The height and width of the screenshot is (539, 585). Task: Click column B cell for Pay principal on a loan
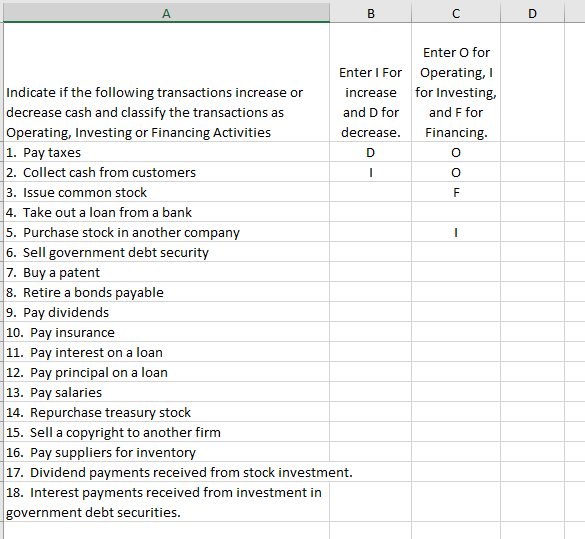(370, 372)
